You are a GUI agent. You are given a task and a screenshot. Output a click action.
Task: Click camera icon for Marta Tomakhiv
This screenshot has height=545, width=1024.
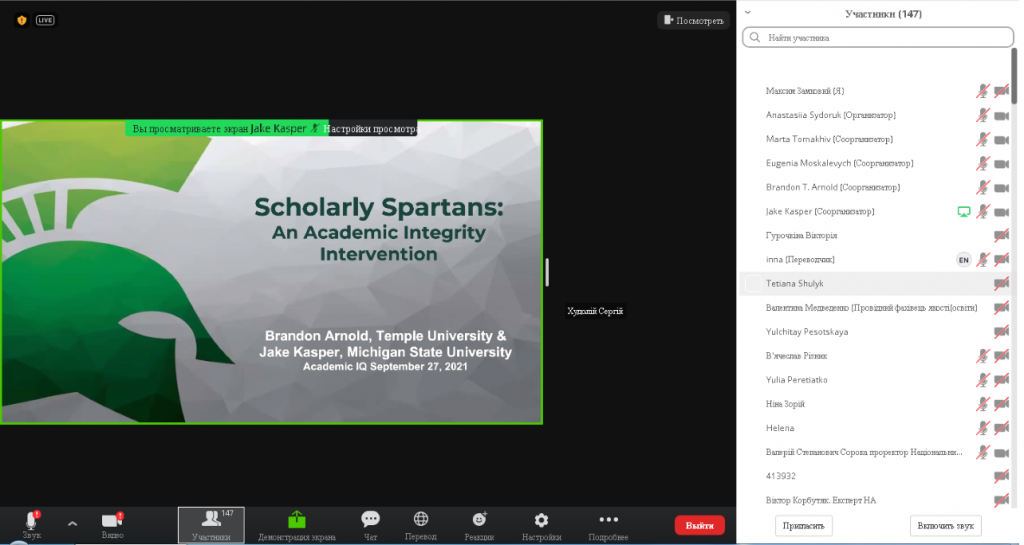1001,140
